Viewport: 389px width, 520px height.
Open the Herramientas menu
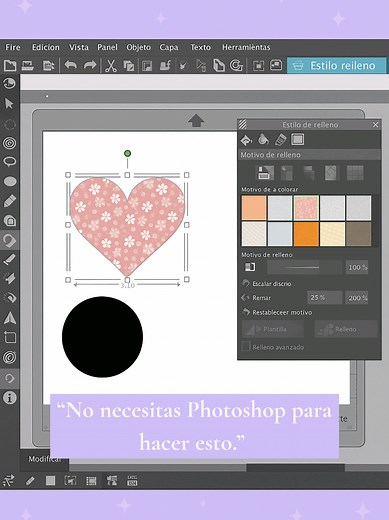pyautogui.click(x=246, y=47)
